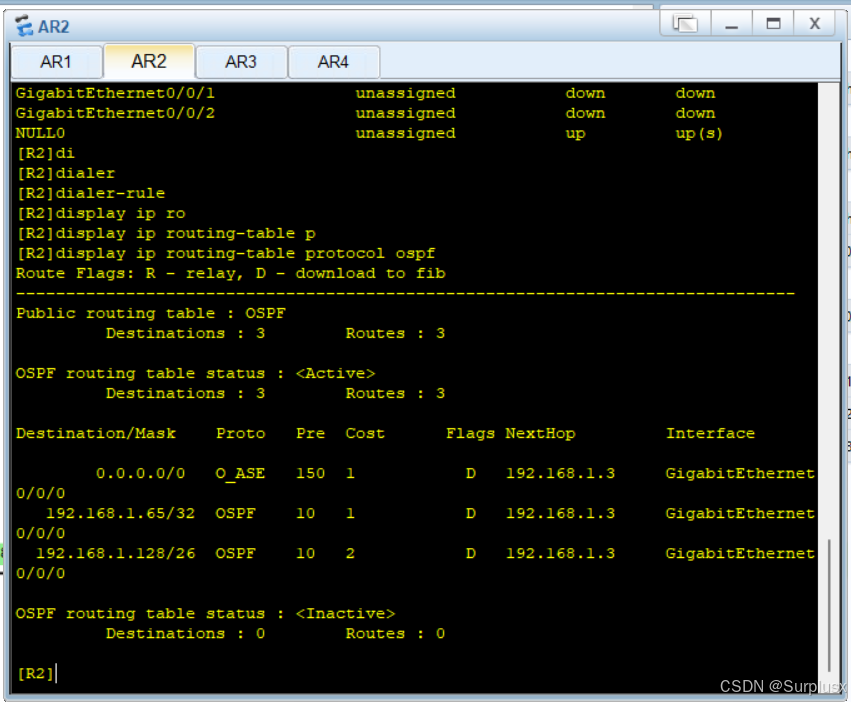851x702 pixels.
Task: Click the Interface column header
Action: pos(710,433)
